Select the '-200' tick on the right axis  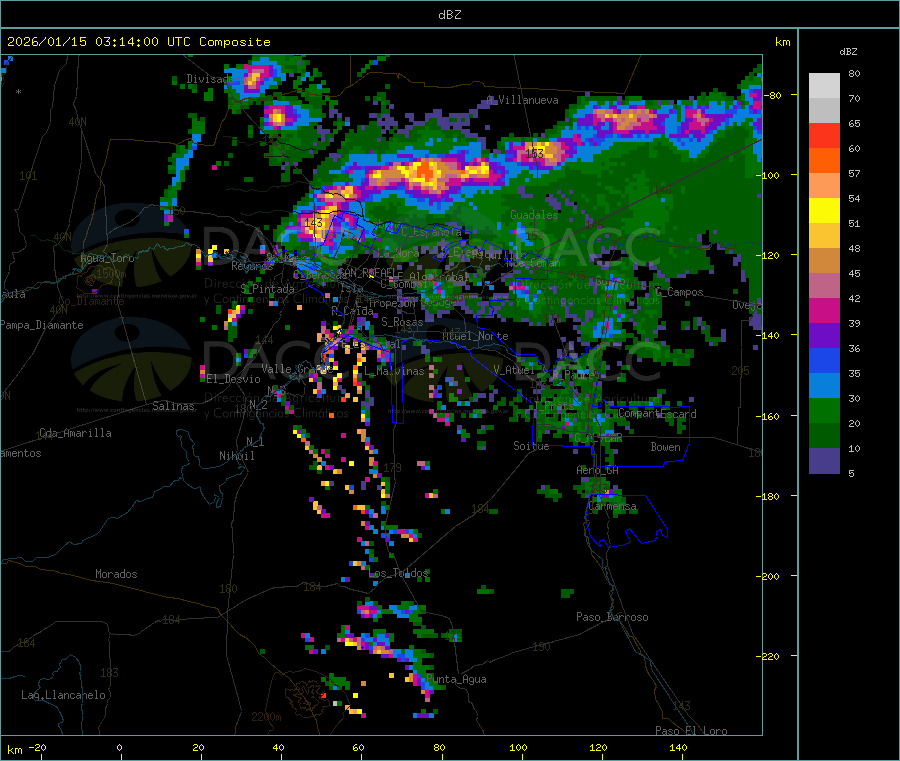768,576
